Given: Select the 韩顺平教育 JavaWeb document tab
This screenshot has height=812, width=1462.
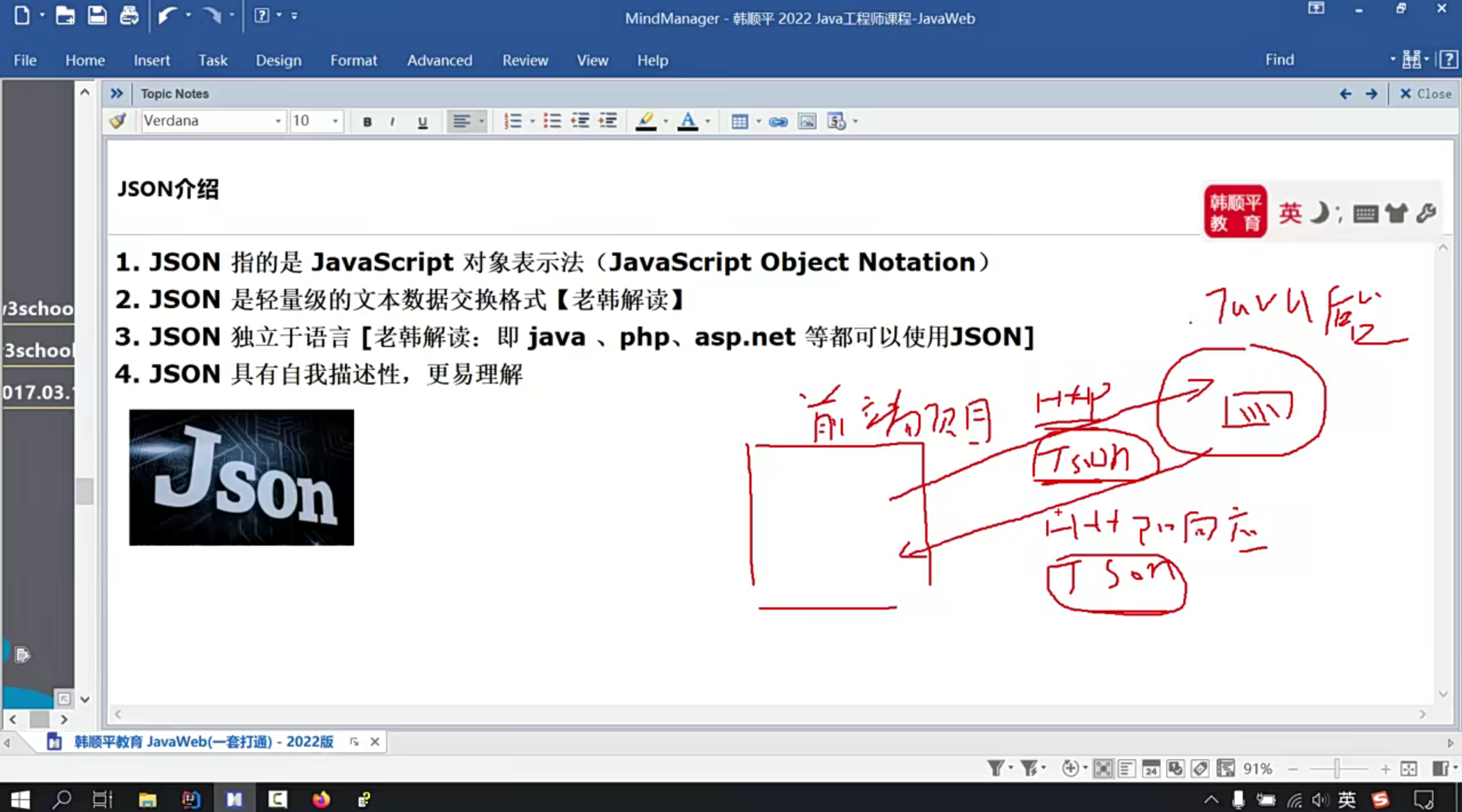Looking at the screenshot, I should click(x=203, y=741).
